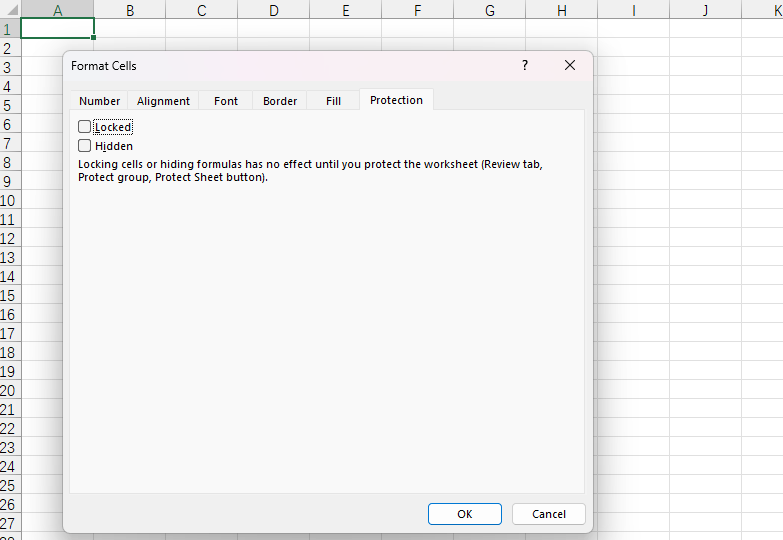Open the Alignment tab
783x540 pixels.
pyautogui.click(x=163, y=101)
